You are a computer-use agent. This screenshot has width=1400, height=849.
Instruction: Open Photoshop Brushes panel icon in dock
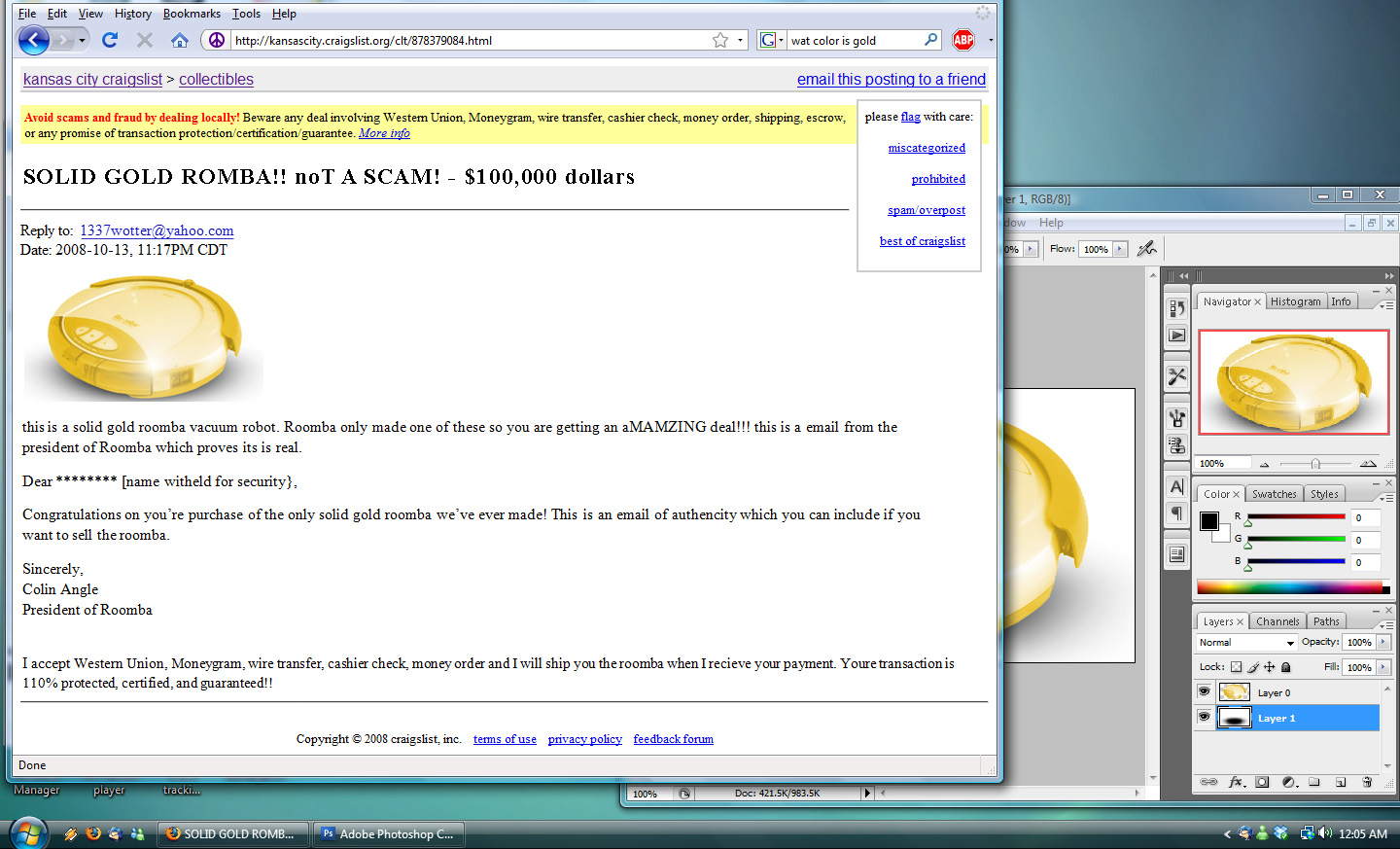click(1177, 418)
